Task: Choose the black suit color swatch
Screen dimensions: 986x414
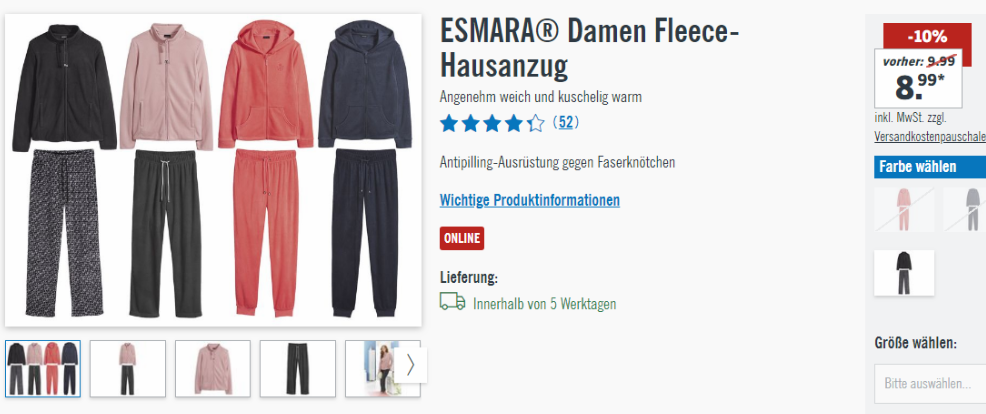Action: point(904,272)
